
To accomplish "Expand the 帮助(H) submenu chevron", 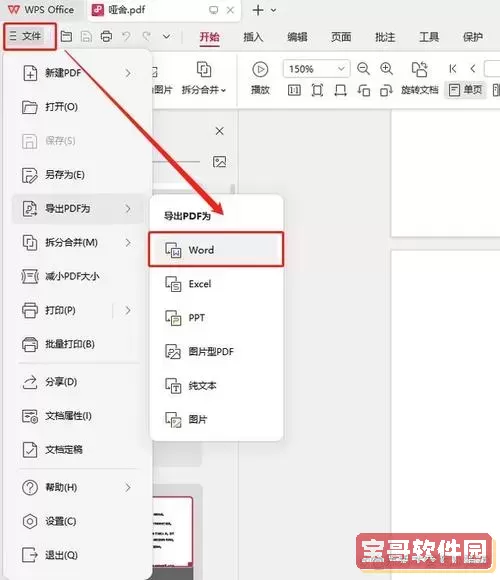I will tap(128, 488).
